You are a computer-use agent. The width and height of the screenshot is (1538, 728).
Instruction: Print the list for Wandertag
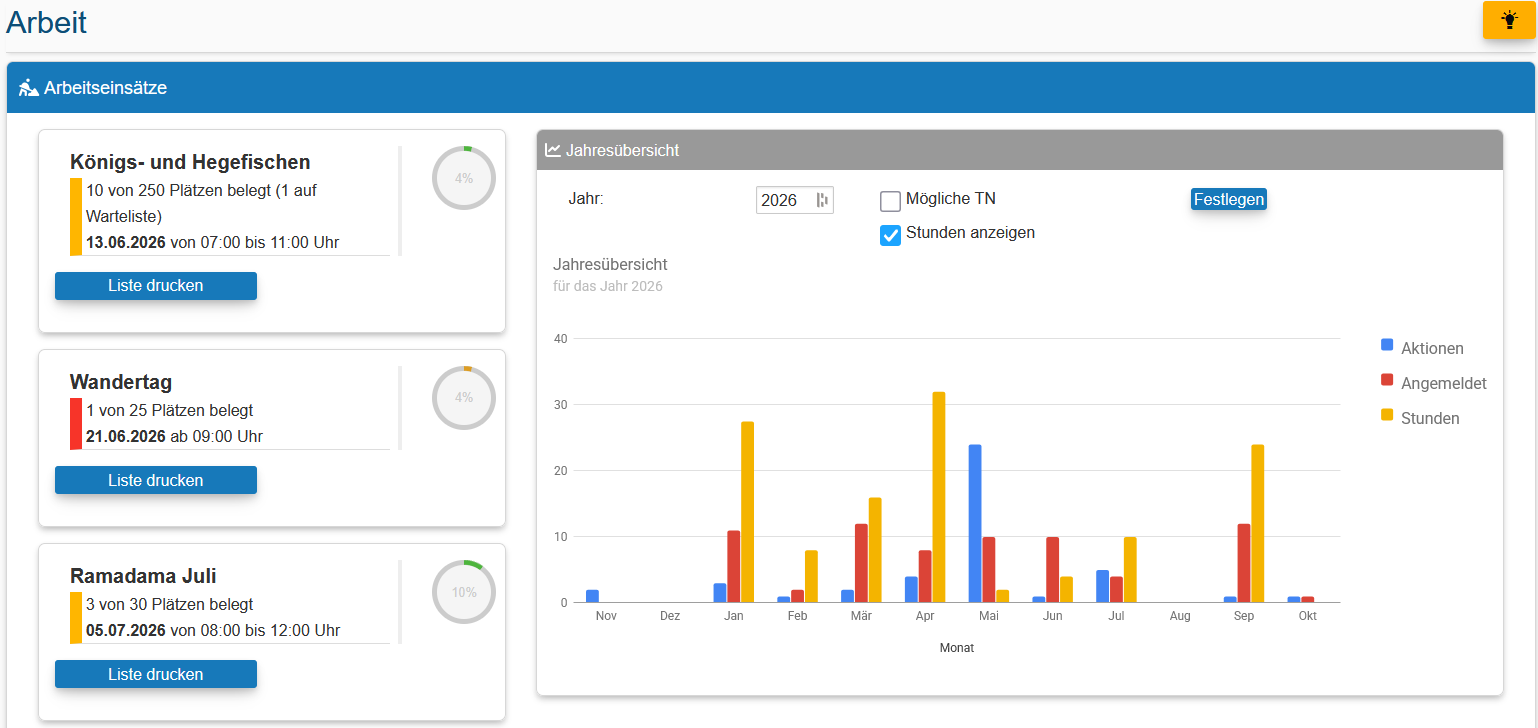(156, 480)
